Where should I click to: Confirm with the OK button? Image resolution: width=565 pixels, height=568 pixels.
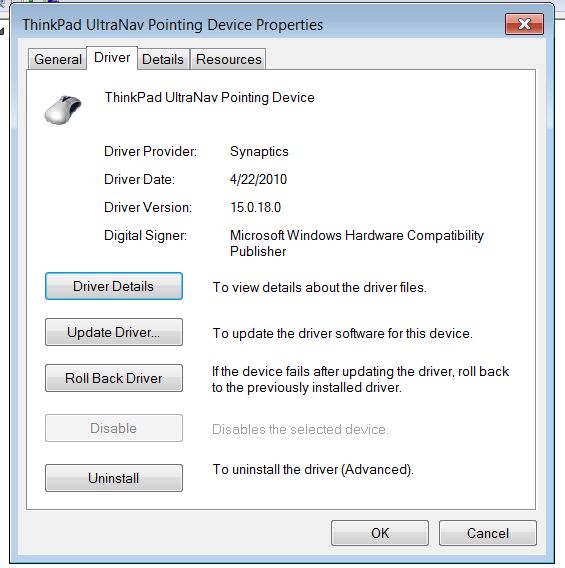380,533
